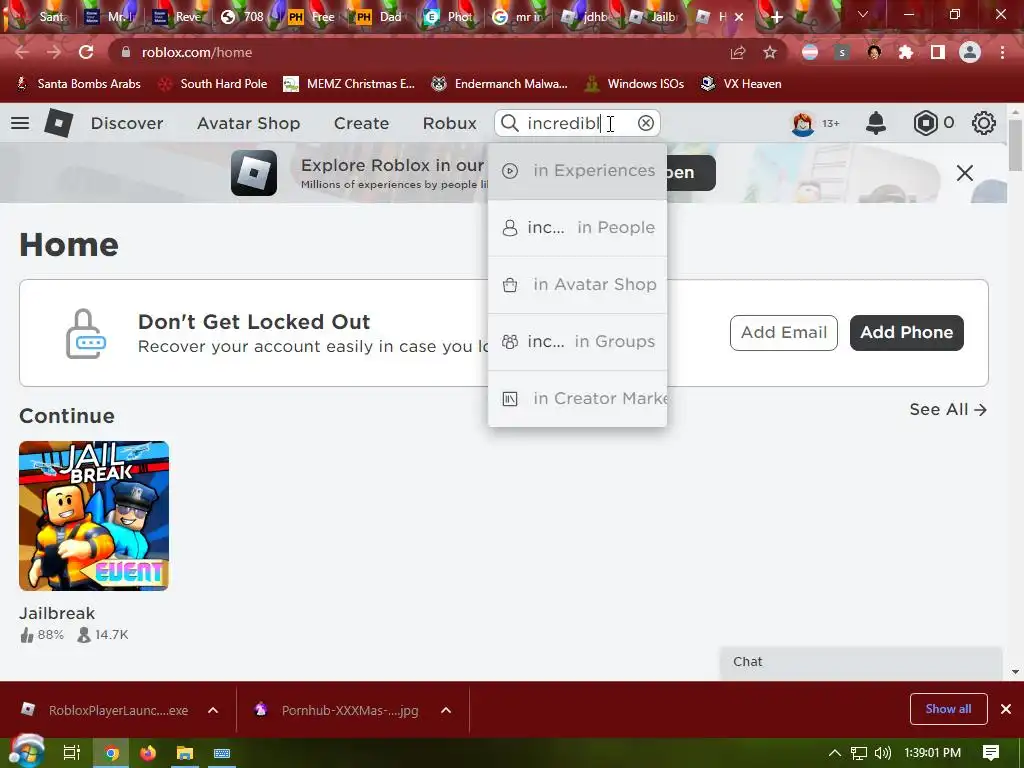
Task: Click inside the Roblox search field
Action: point(578,123)
